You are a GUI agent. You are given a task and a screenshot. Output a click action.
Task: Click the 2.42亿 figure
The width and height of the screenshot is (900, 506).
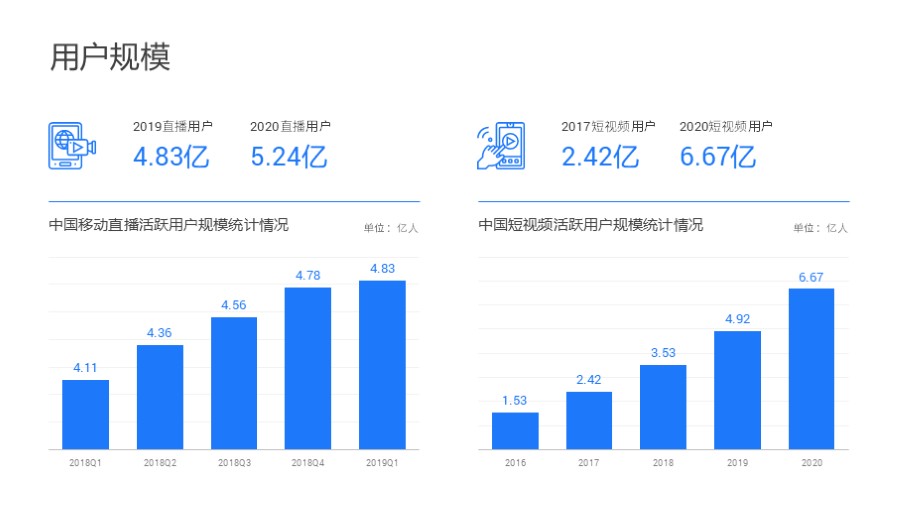tap(600, 157)
